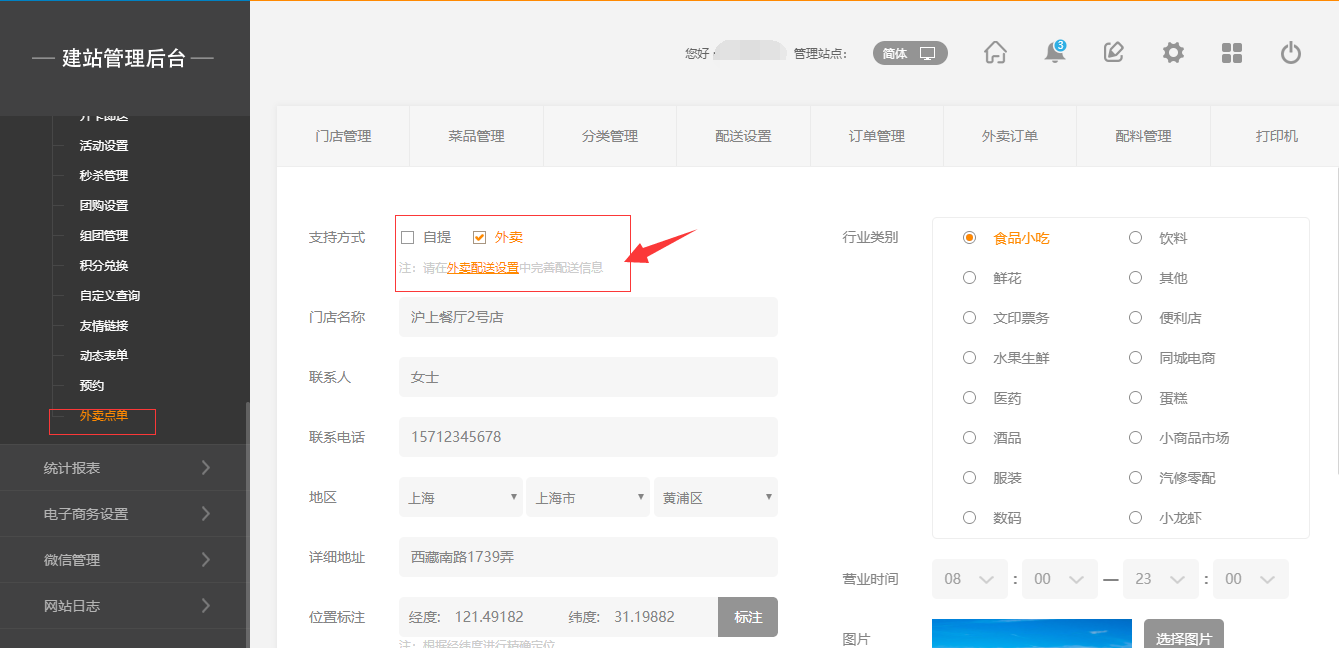Open the 上海市 city dropdown
This screenshot has width=1339, height=648.
click(x=588, y=497)
